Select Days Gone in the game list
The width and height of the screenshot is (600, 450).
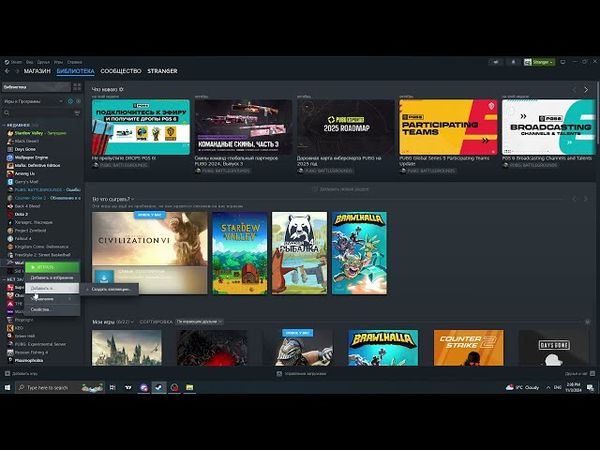tap(25, 149)
